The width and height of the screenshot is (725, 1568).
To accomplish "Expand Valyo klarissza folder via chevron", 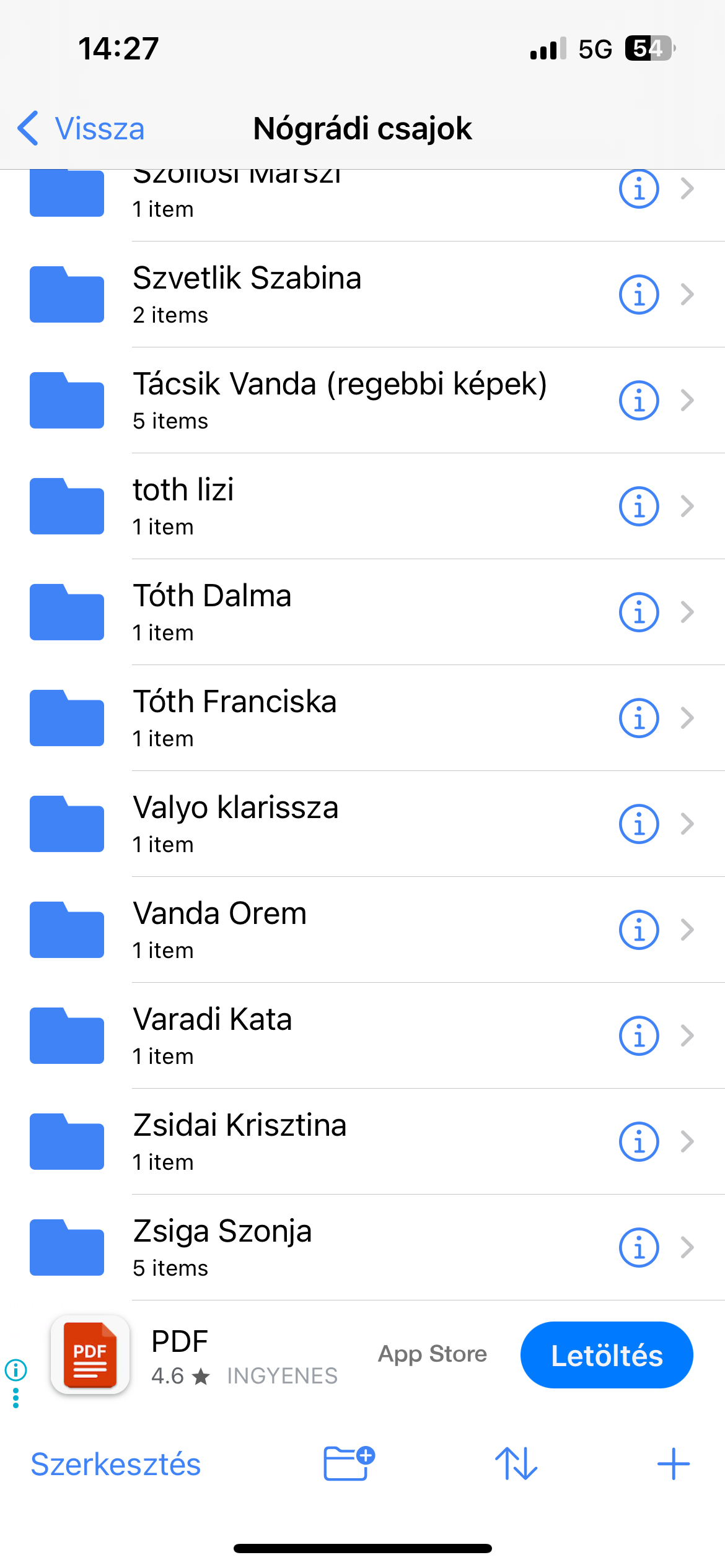I will tap(687, 824).
